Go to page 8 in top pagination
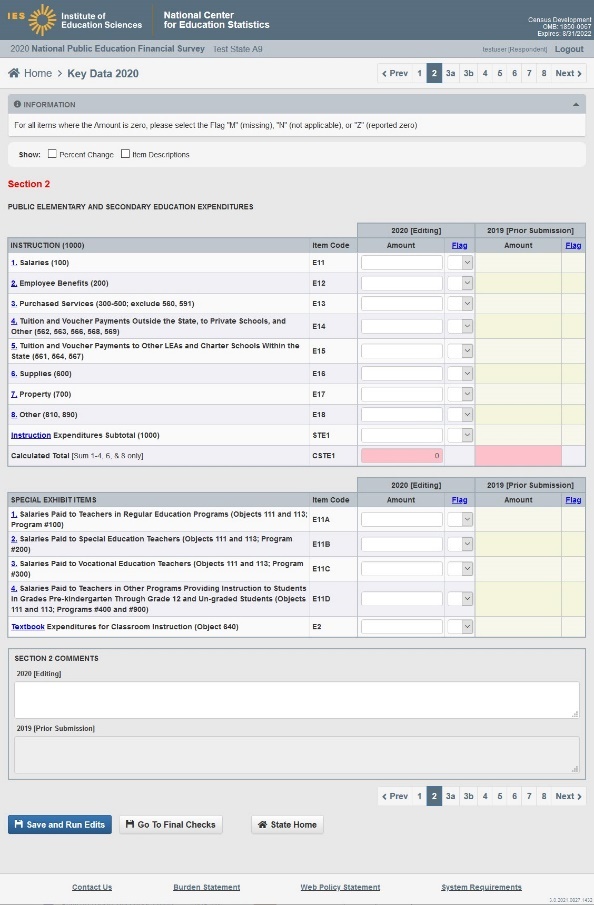This screenshot has height=905, width=594. (x=544, y=73)
